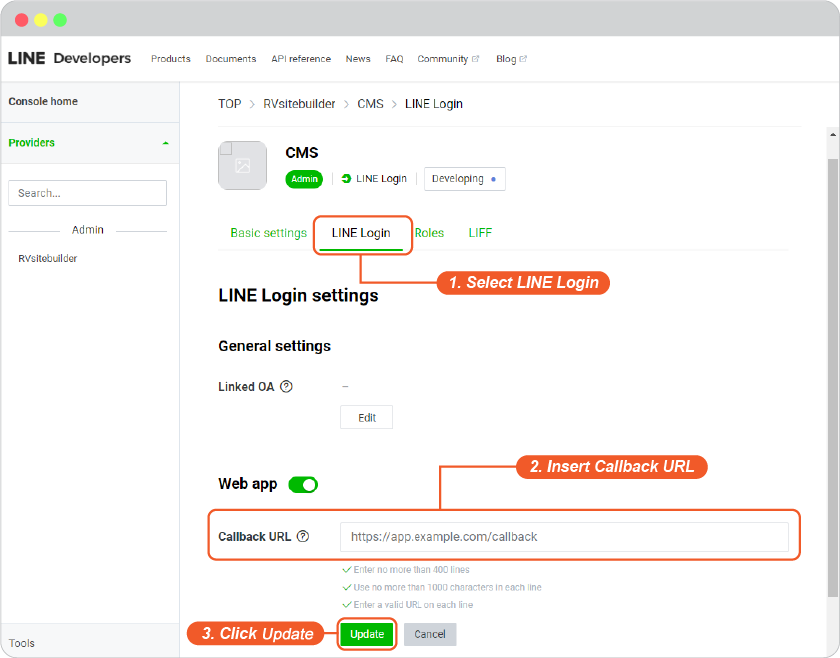
Task: Click the TOP breadcrumb link
Action: coord(229,104)
